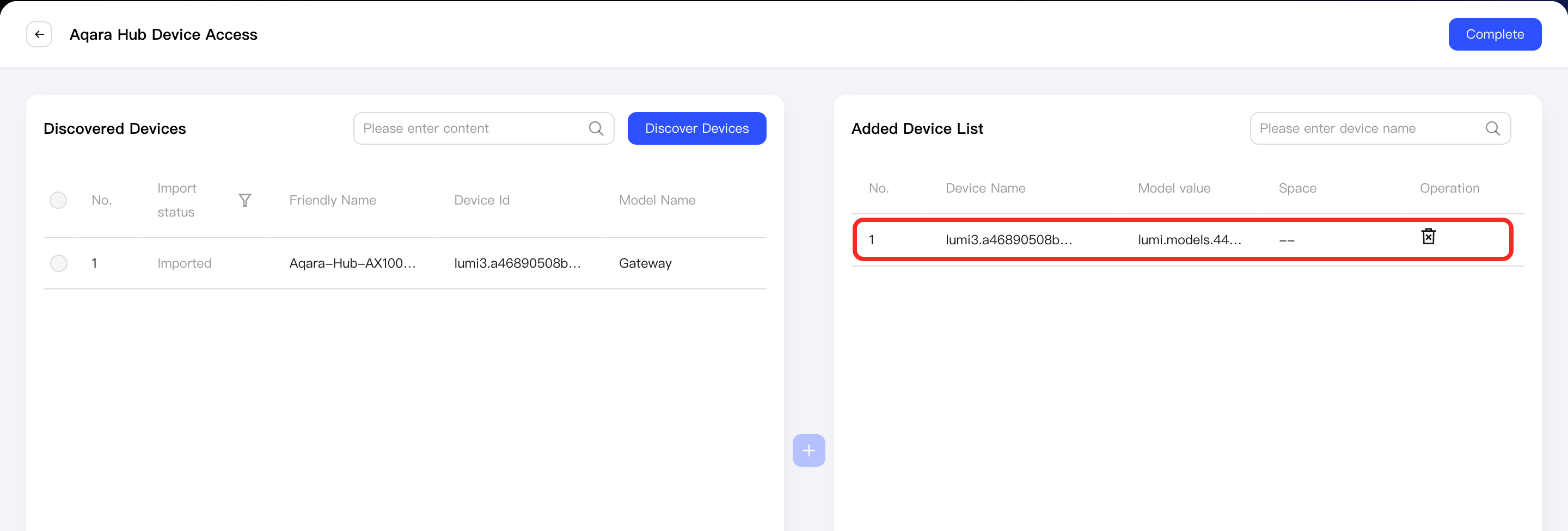1568x531 pixels.
Task: Click the Operation column header
Action: tap(1449, 189)
